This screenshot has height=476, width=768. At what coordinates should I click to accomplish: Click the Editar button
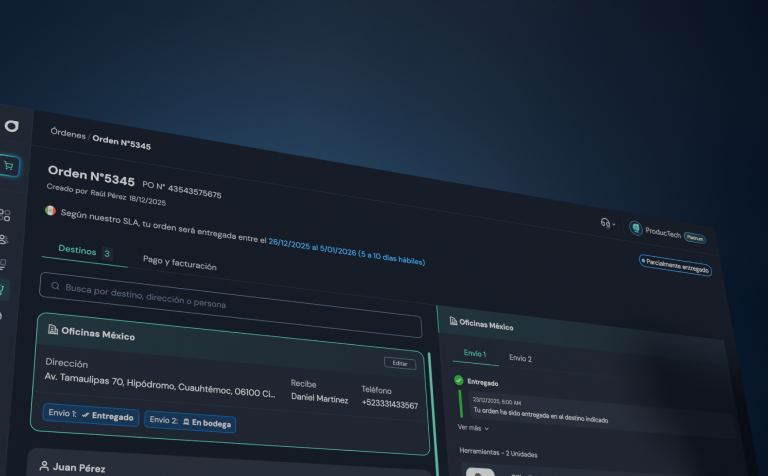400,363
